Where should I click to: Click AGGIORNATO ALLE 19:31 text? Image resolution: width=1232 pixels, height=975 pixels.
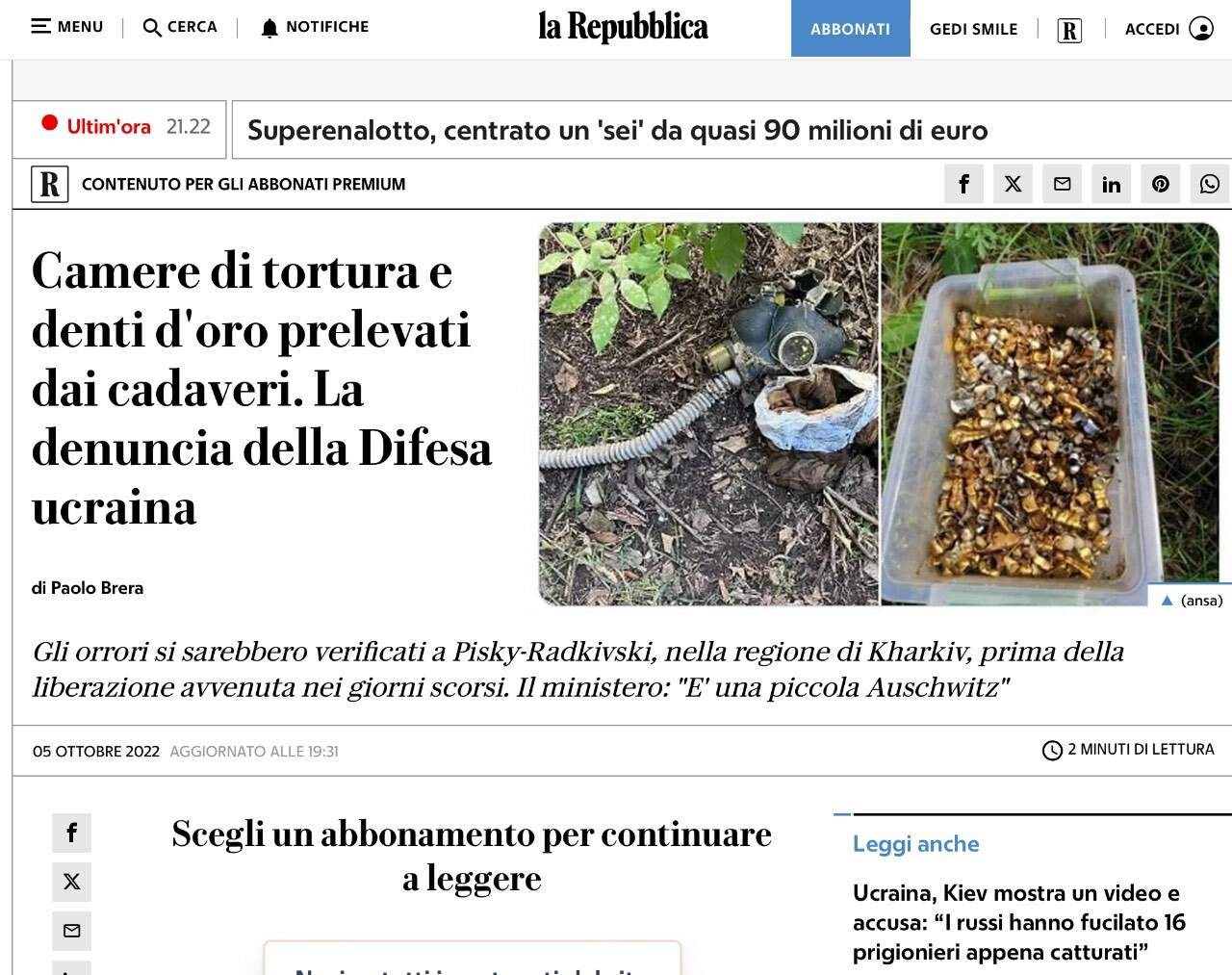tap(254, 752)
